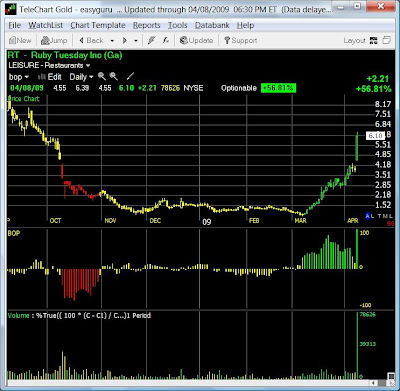Click the DEC month marker
The height and width of the screenshot is (391, 400).
pyautogui.click(x=155, y=221)
